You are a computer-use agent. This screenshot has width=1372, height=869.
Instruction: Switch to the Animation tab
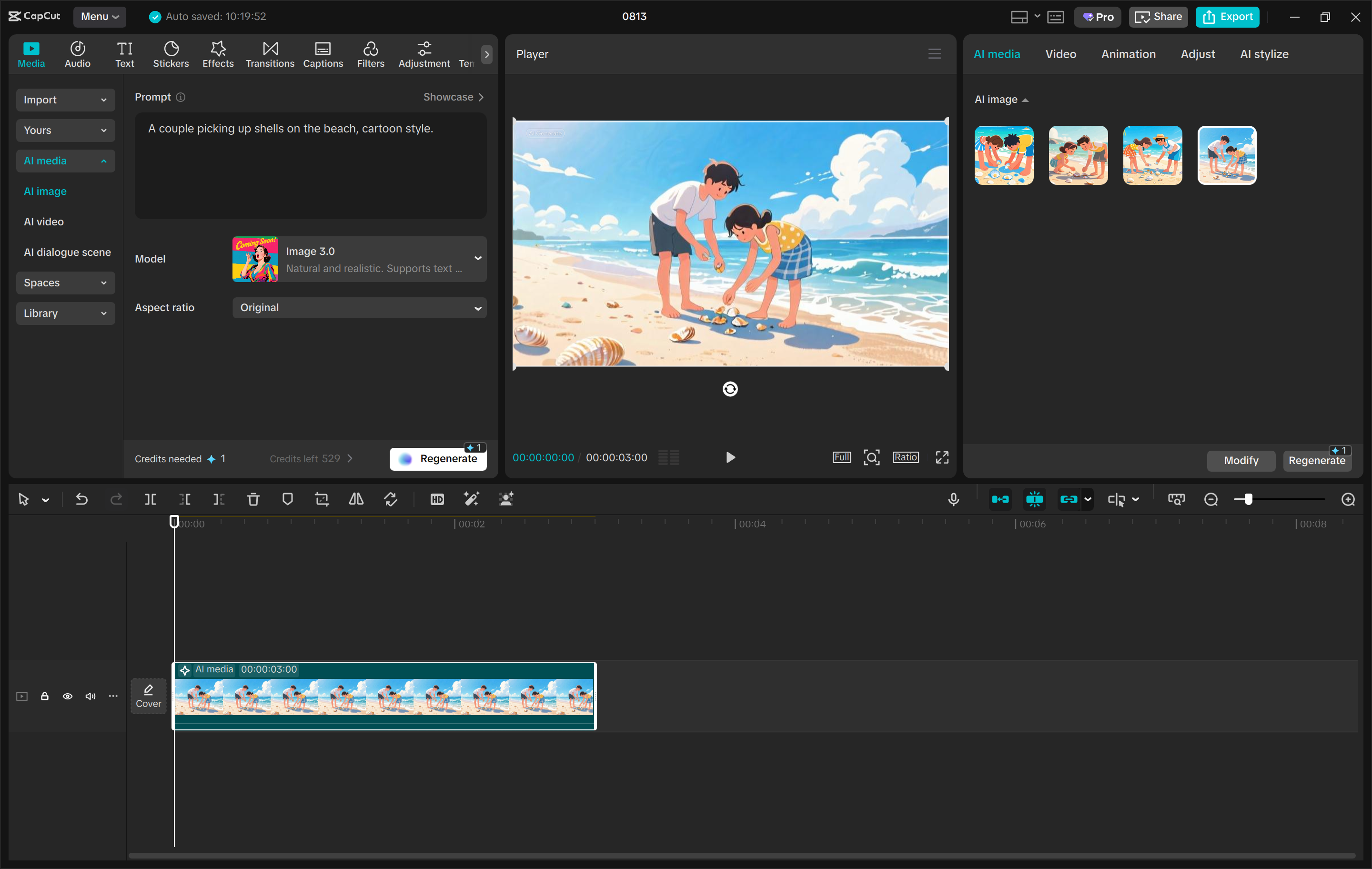click(1128, 54)
